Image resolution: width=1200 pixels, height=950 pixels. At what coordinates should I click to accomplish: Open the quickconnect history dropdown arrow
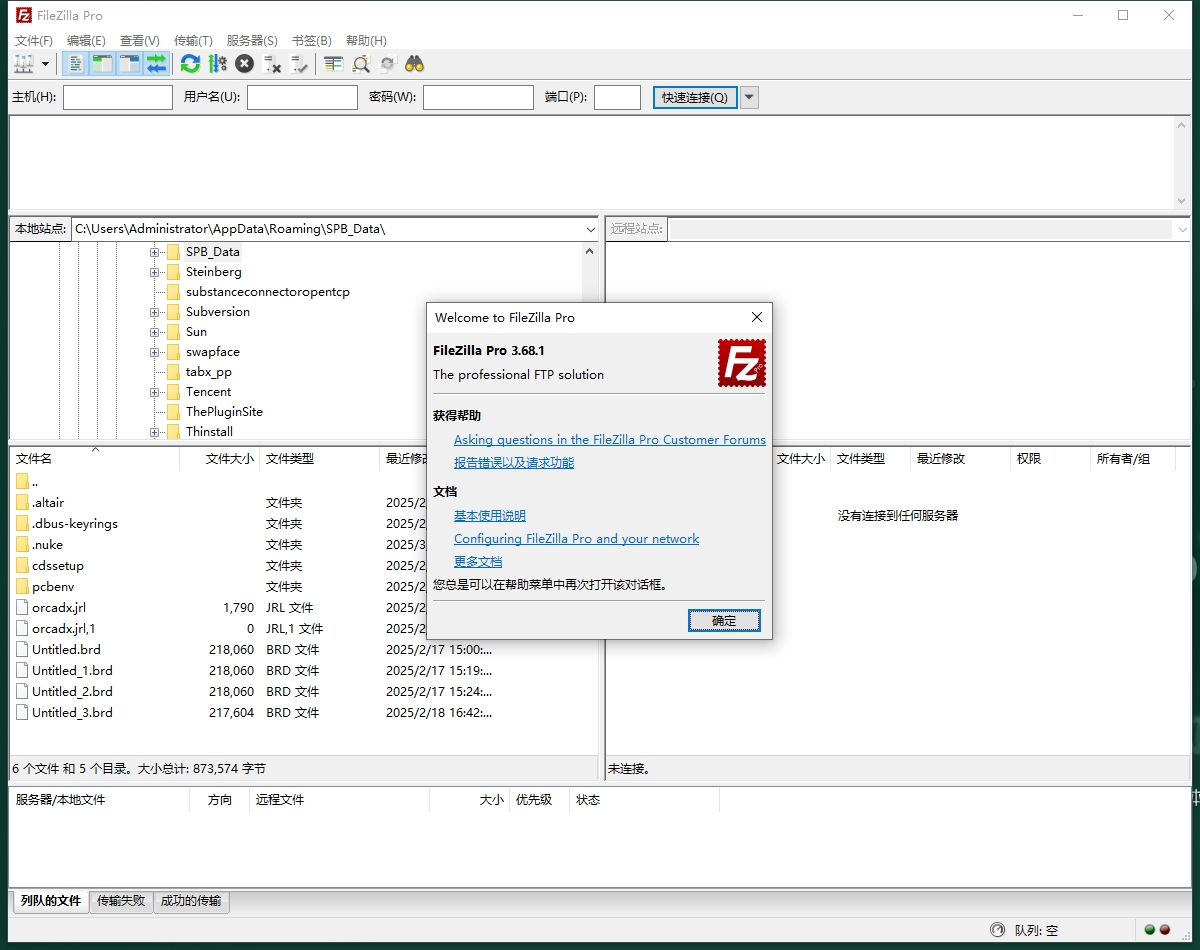pos(749,97)
